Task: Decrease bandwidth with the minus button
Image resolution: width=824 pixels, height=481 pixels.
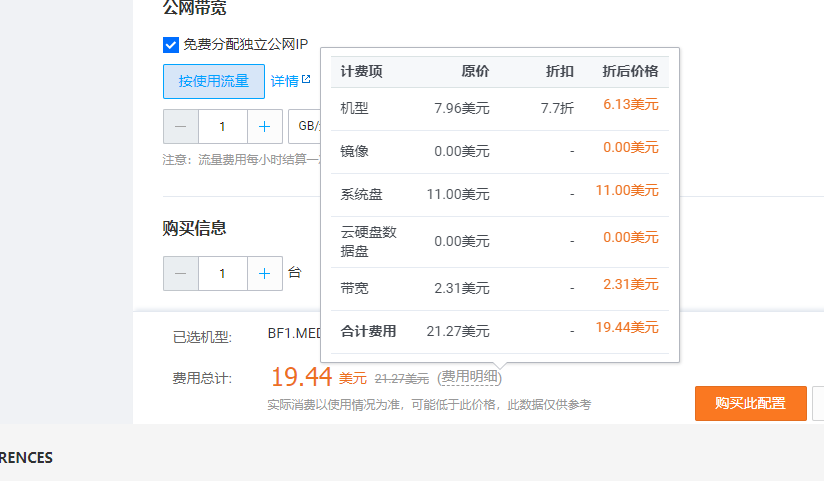Action: [181, 127]
